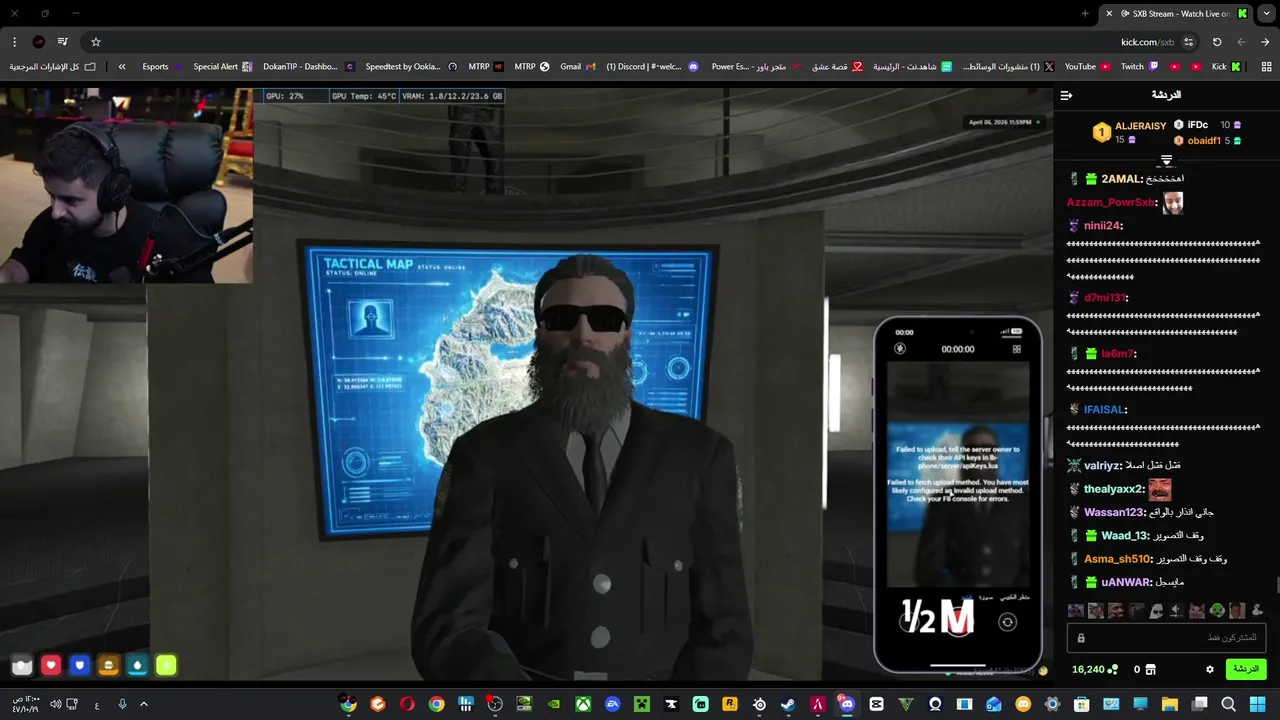Open the Windows Start menu
Screen dimensions: 1280x720
(x=1258, y=704)
